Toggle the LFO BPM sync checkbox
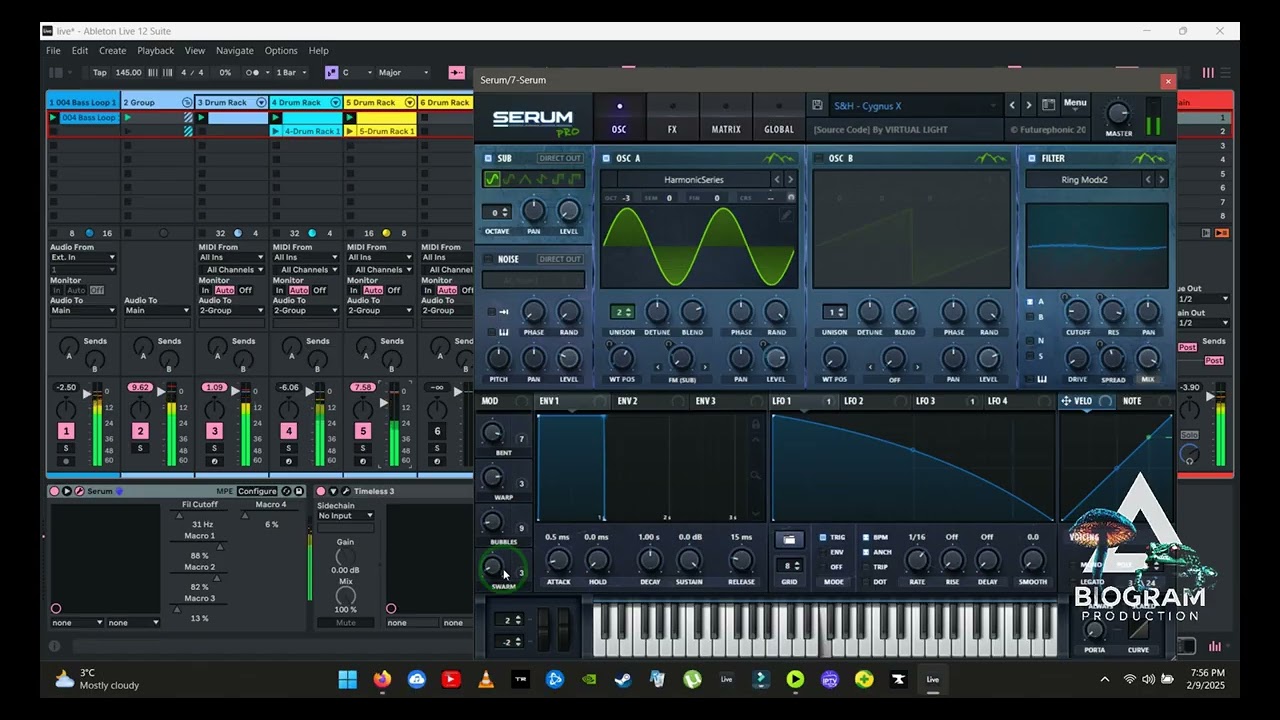 [866, 537]
